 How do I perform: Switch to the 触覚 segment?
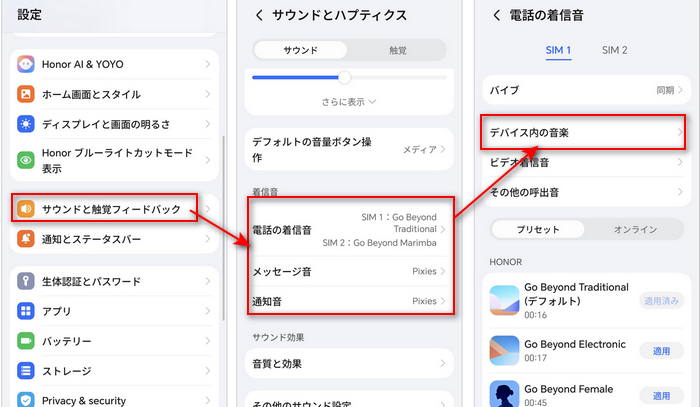(x=397, y=50)
